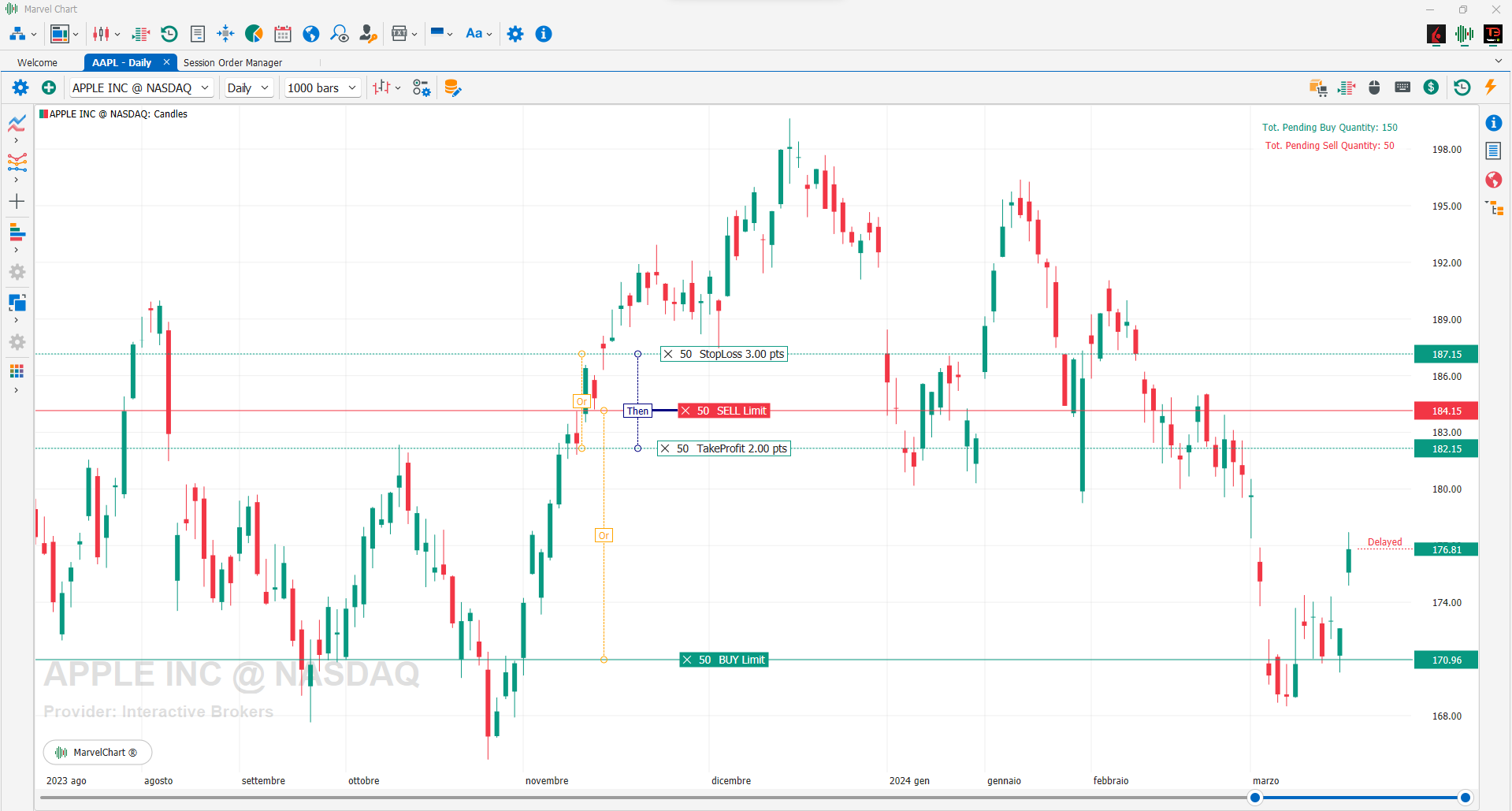The image size is (1512, 811).
Task: Open the Session Order Manager tab
Action: pos(232,62)
